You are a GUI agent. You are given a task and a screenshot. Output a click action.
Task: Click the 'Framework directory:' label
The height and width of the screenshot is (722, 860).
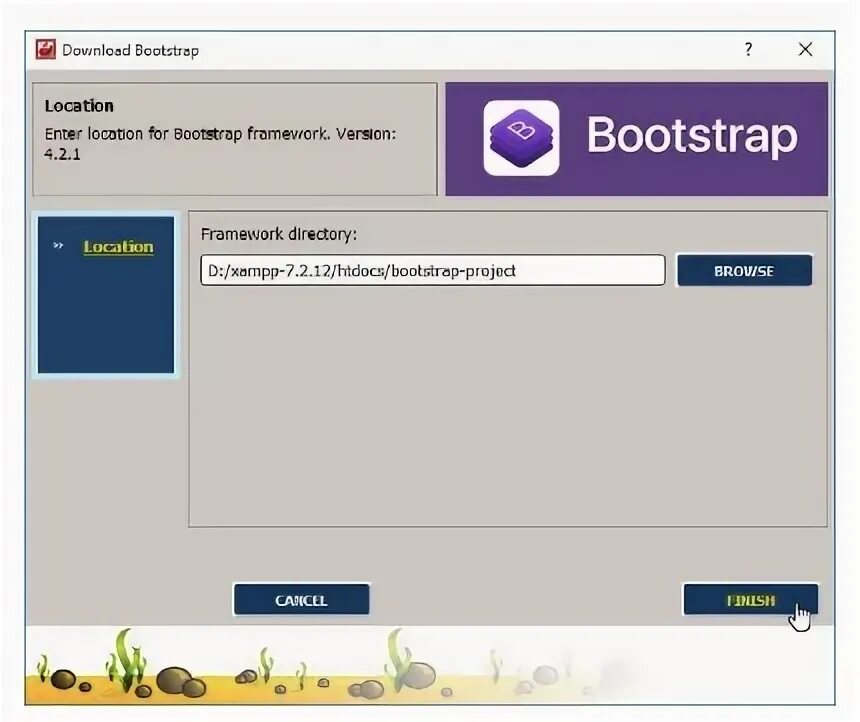(x=279, y=234)
